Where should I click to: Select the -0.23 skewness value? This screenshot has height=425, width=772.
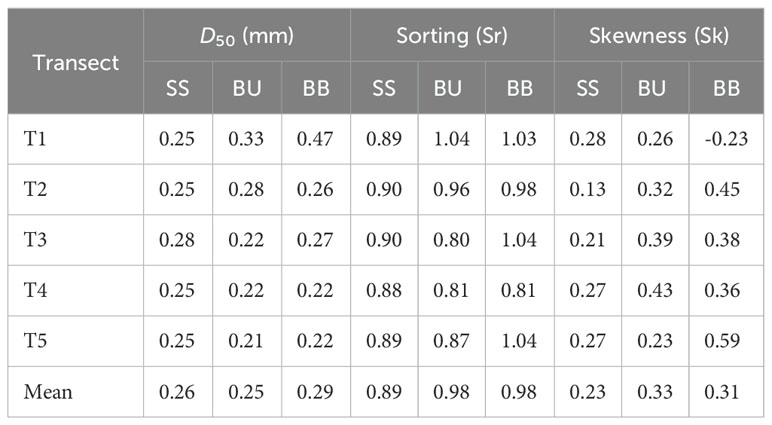(x=726, y=139)
